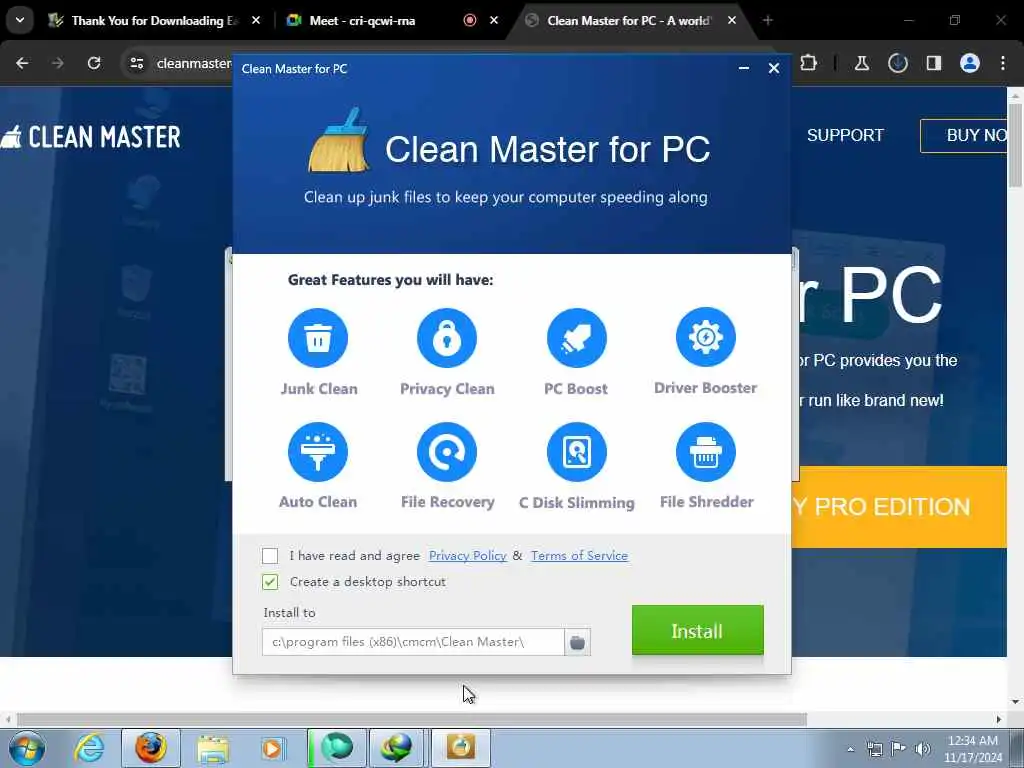
Task: Open Chrome three-dot menu
Action: tap(1003, 63)
